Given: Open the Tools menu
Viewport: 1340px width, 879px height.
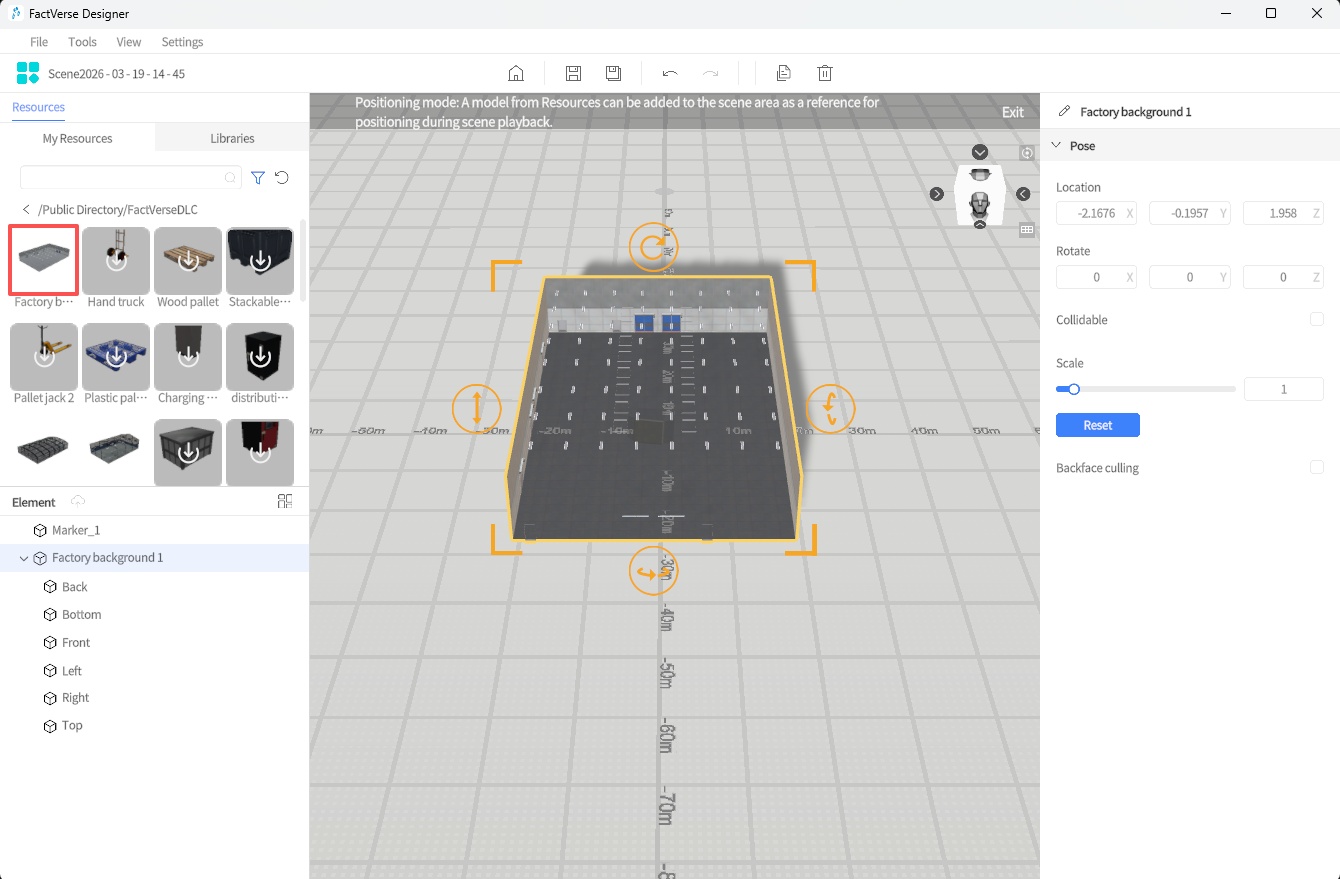Looking at the screenshot, I should 82,41.
